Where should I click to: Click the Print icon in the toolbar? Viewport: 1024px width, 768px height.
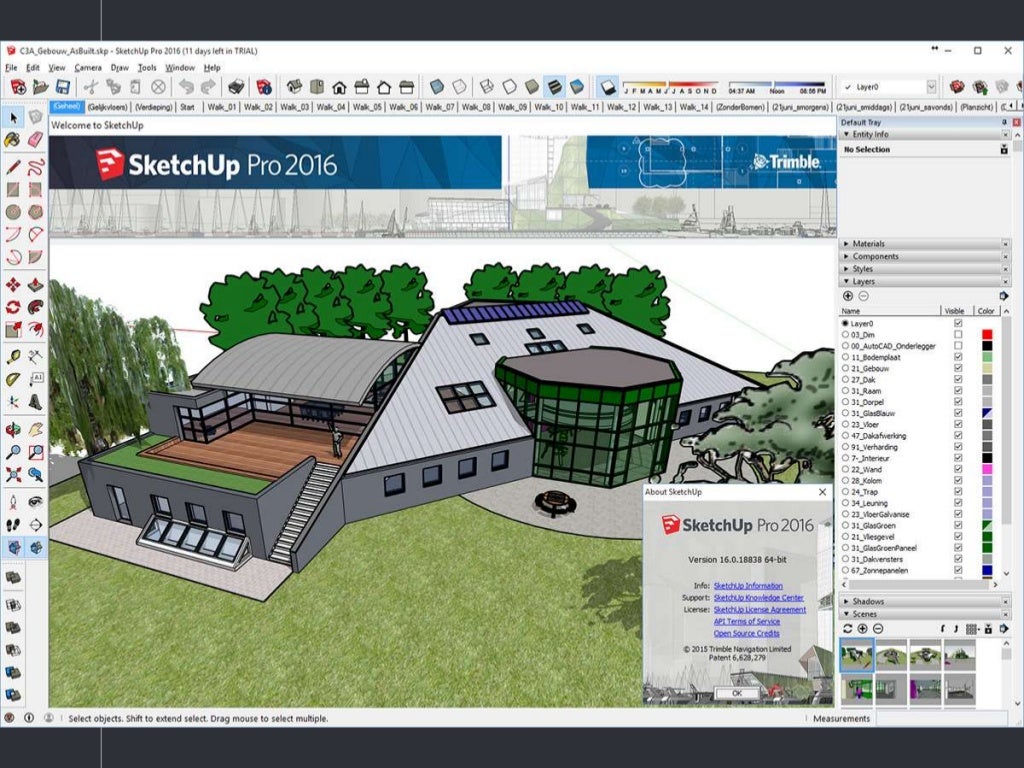click(x=236, y=87)
